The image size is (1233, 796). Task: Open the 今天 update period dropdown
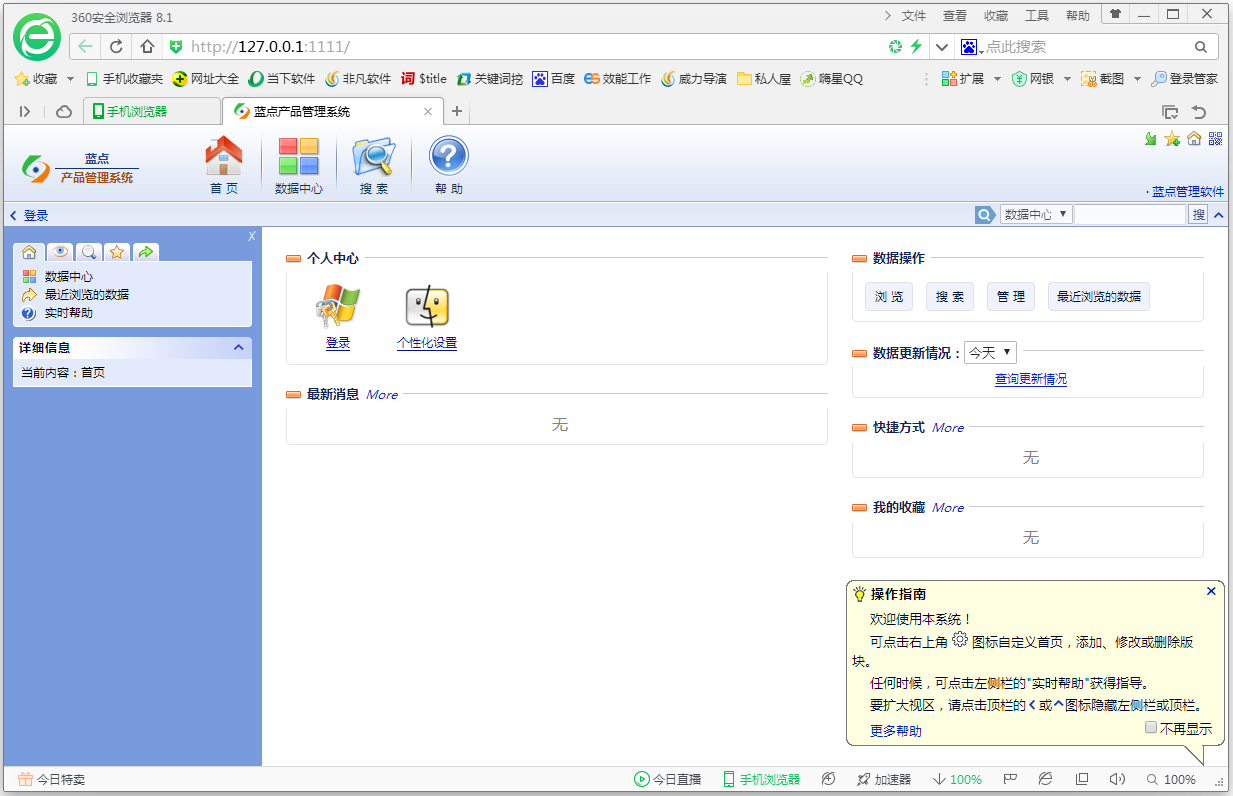coord(990,352)
